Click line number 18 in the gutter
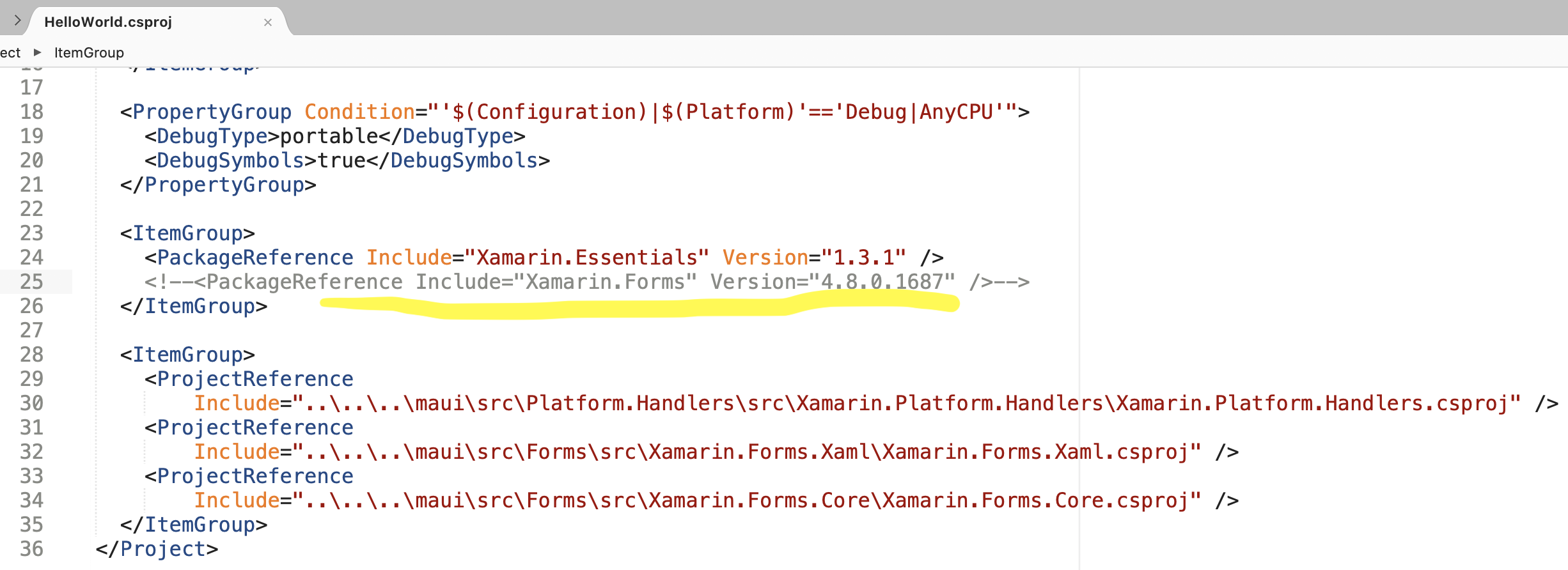1568x570 pixels. click(31, 112)
